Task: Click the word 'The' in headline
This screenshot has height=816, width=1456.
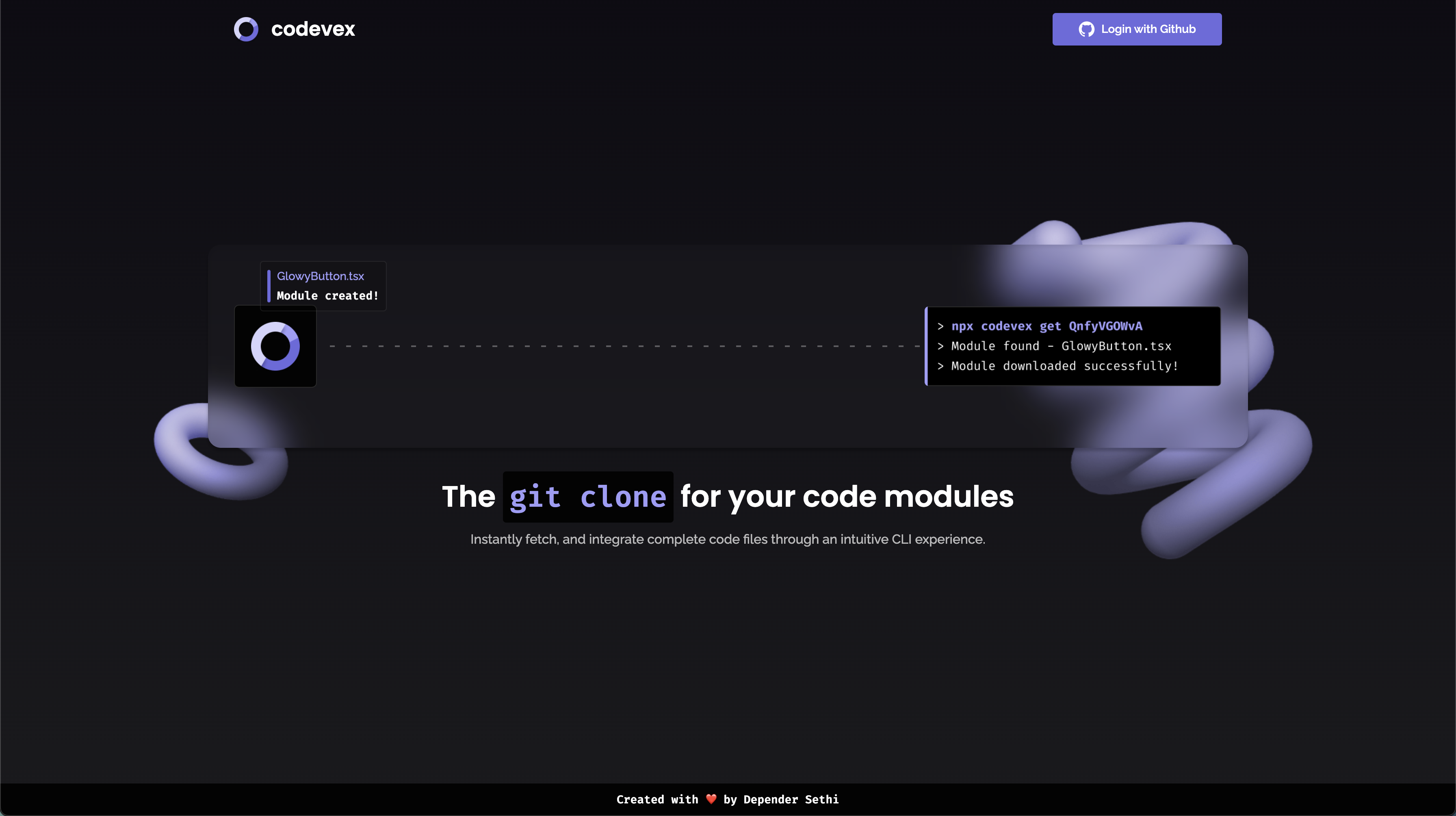Action: 468,497
